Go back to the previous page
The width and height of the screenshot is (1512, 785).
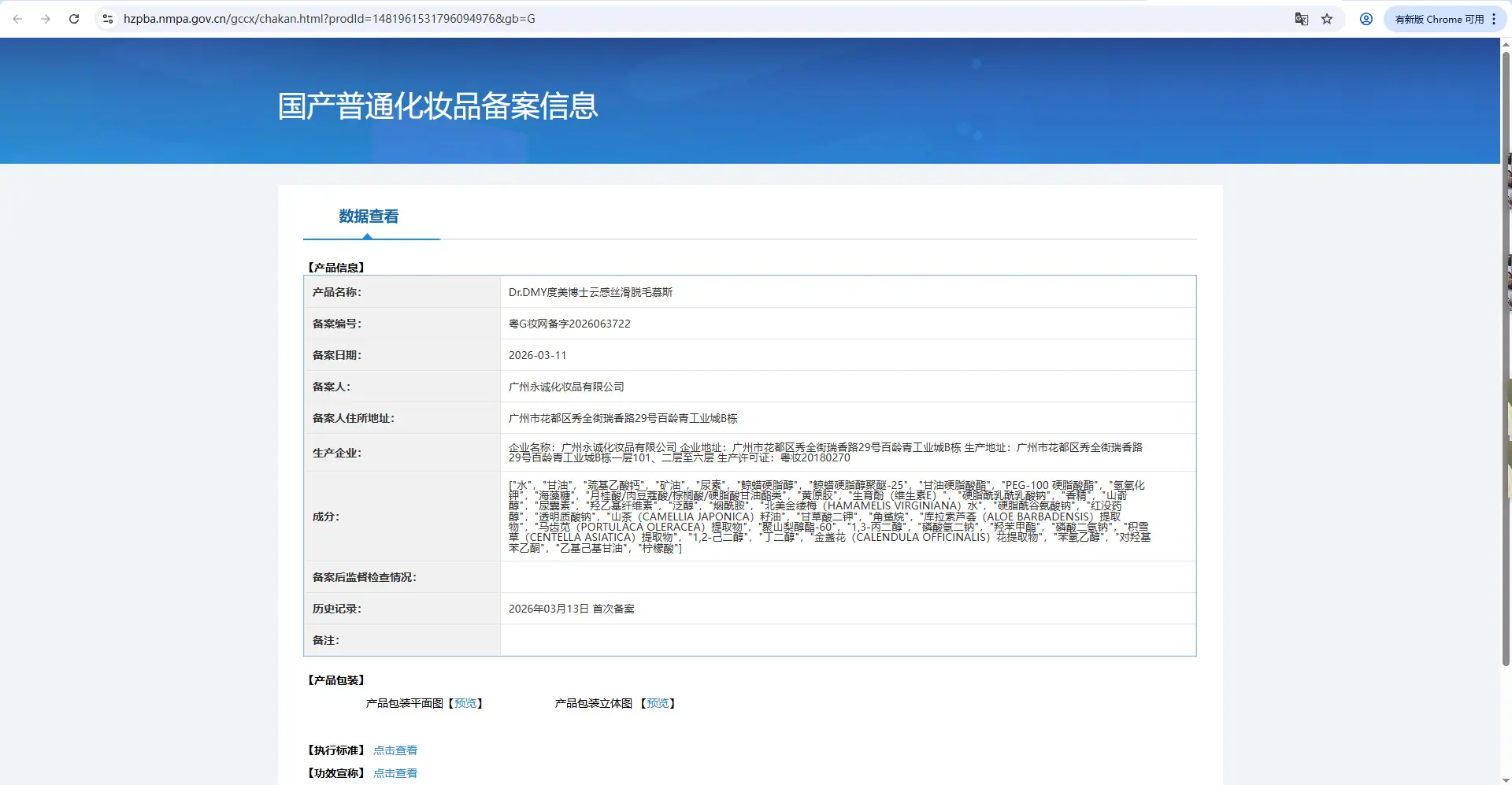17,19
